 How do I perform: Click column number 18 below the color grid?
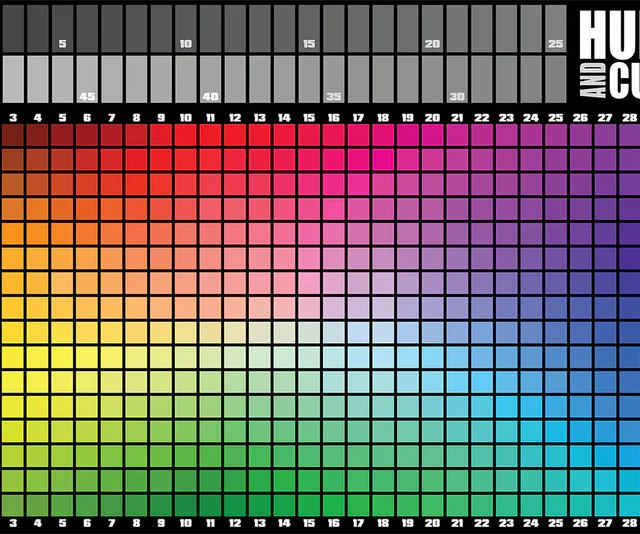383,523
